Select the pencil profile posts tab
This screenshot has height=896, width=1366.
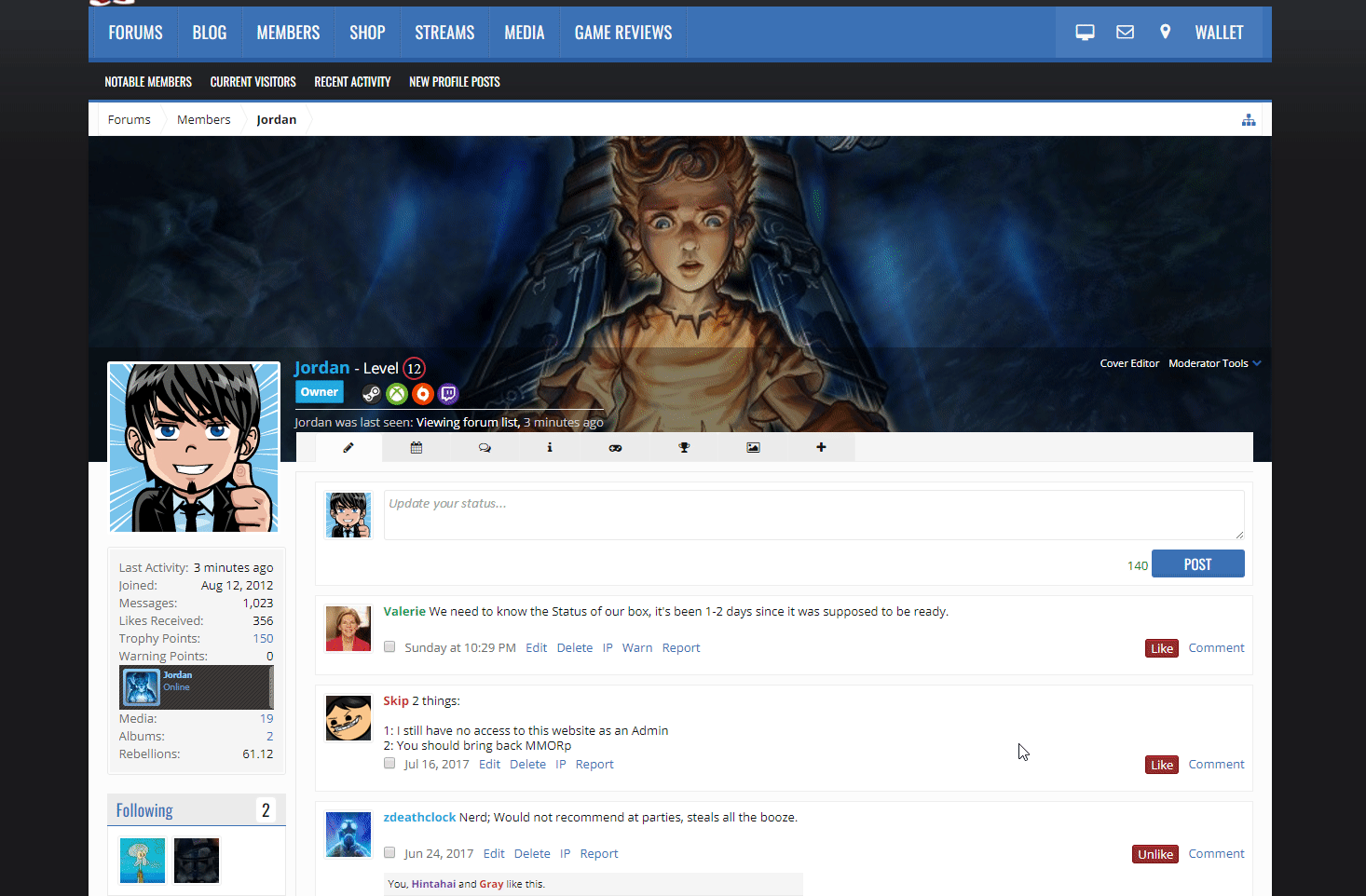tap(348, 448)
